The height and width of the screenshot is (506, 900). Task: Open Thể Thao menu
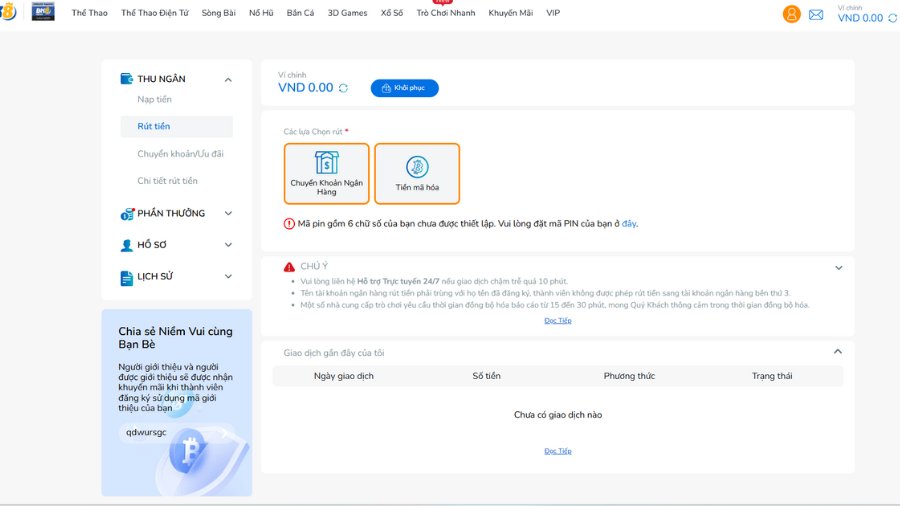coord(90,13)
